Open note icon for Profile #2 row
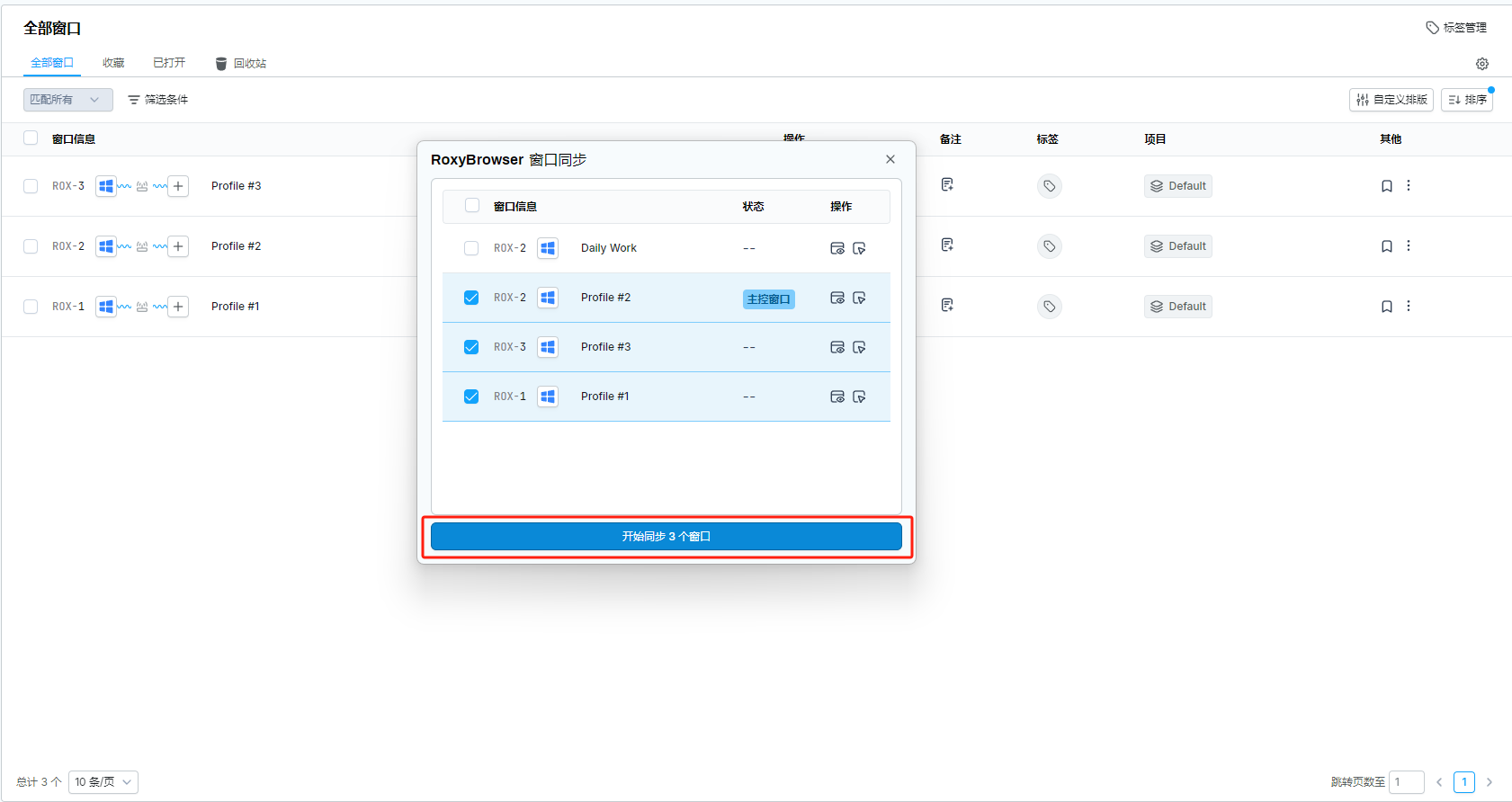Screen dimensions: 1512x802 pyautogui.click(x=947, y=245)
